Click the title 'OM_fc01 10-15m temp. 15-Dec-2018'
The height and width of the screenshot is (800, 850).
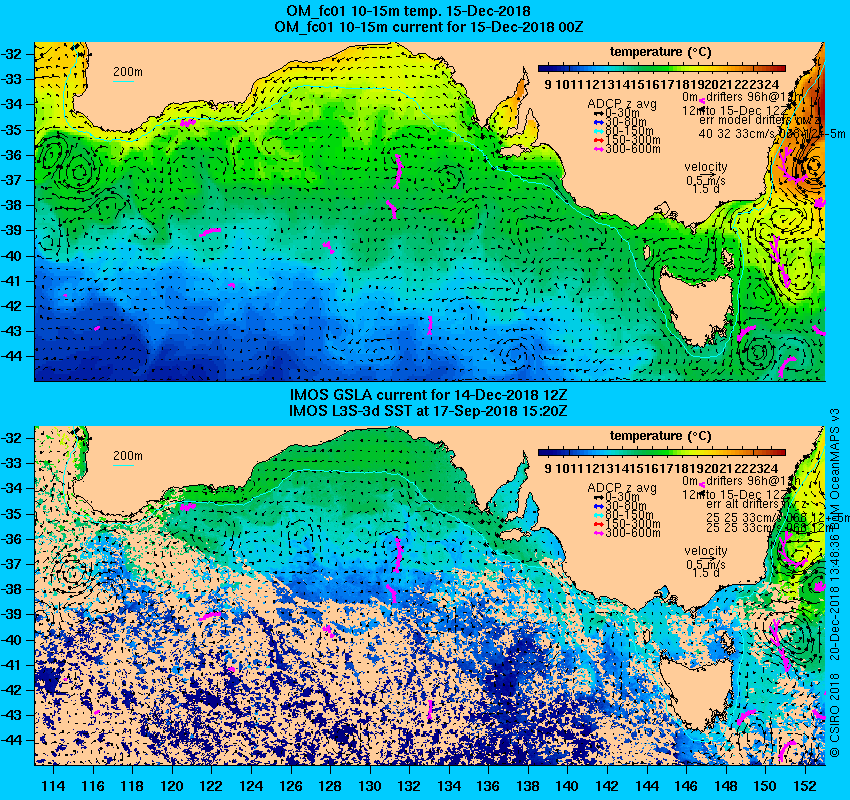pos(408,11)
